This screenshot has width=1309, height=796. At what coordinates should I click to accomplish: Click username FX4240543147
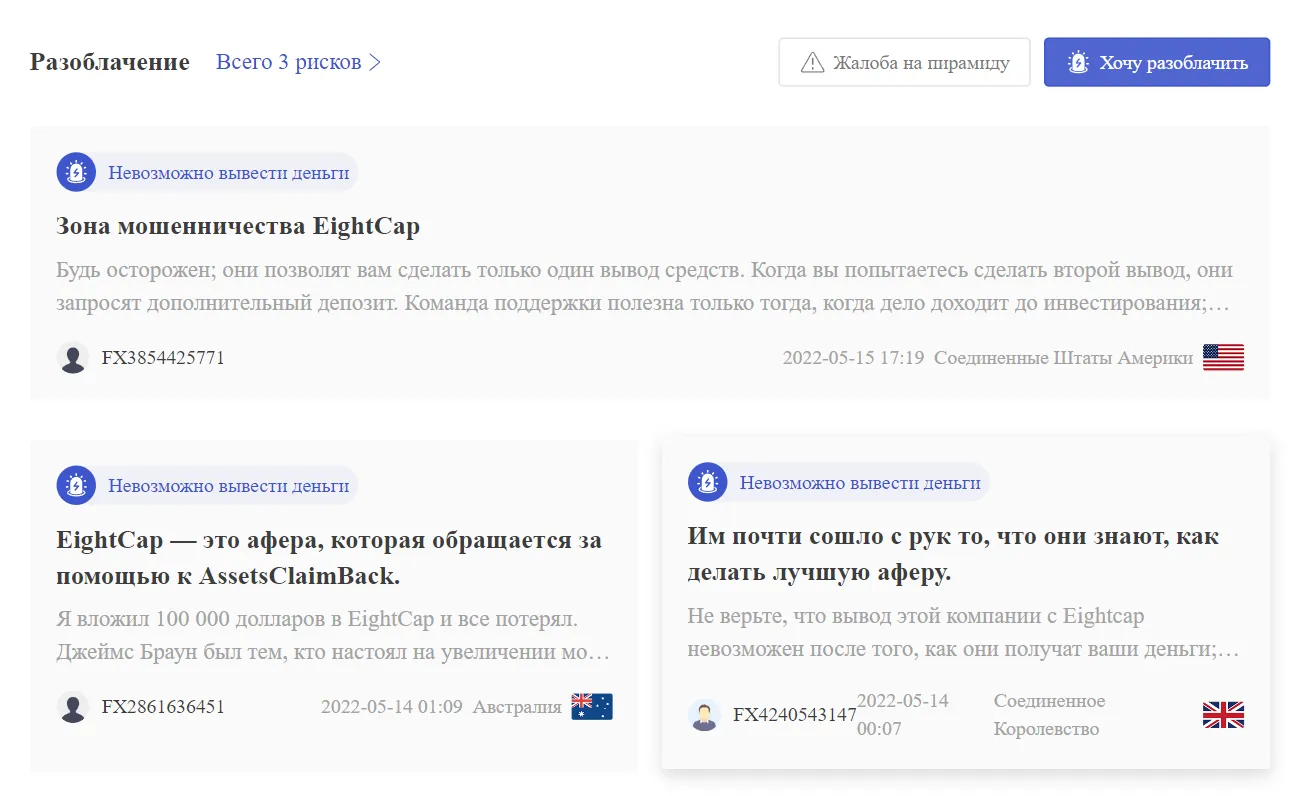coord(795,715)
